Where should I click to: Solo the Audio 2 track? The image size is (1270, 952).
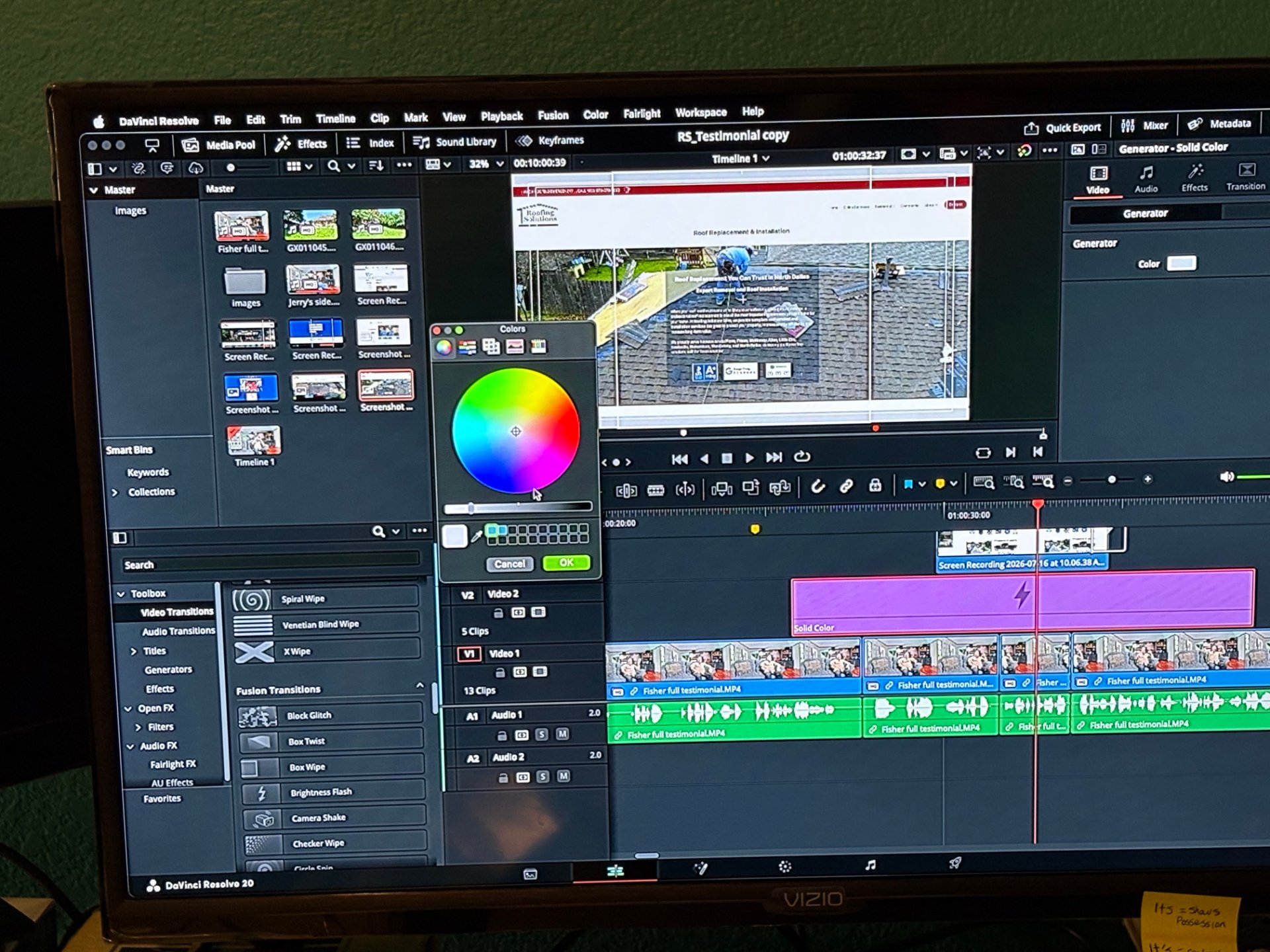(542, 777)
